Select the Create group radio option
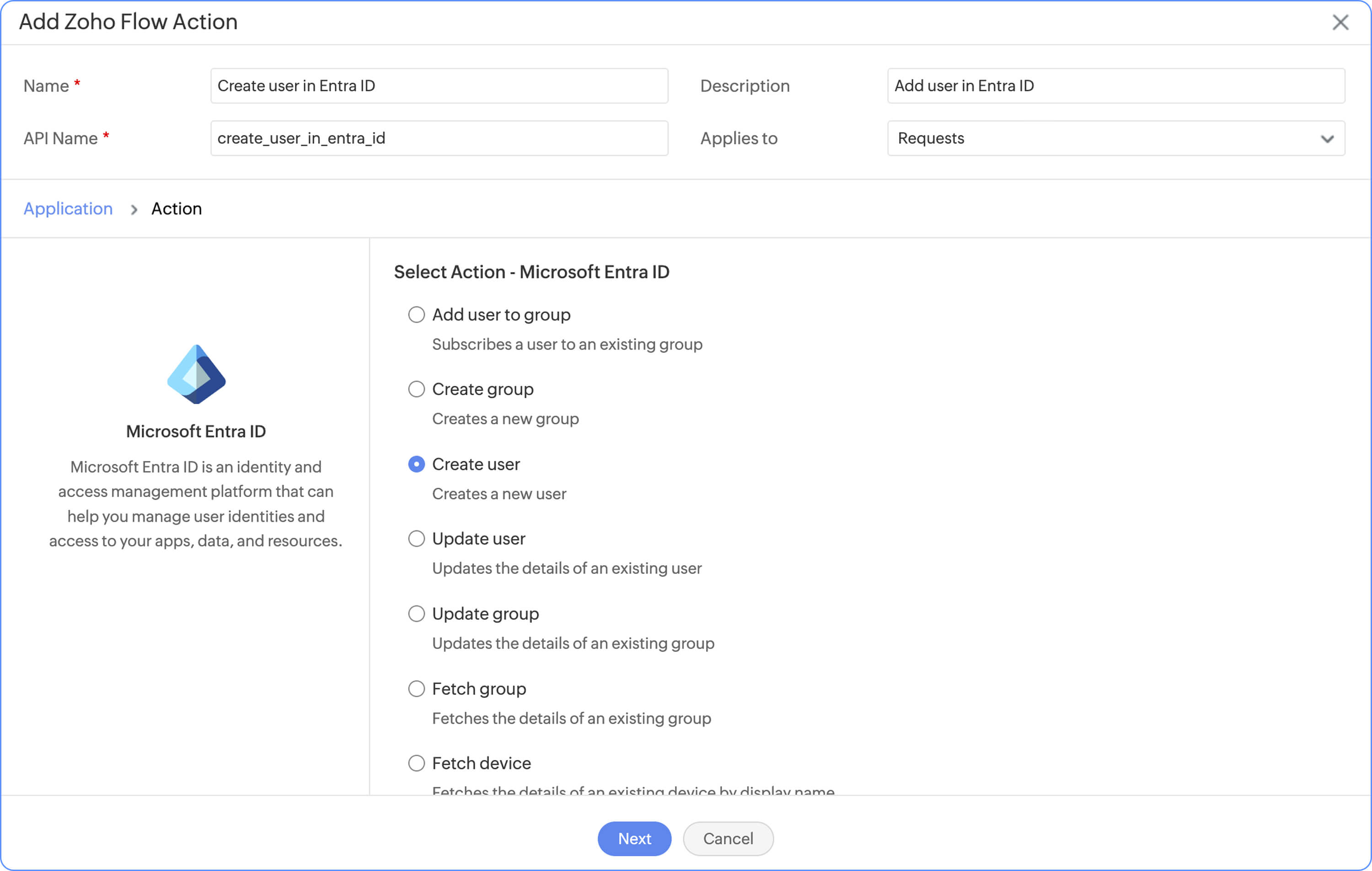Viewport: 1372px width, 871px height. (x=417, y=389)
